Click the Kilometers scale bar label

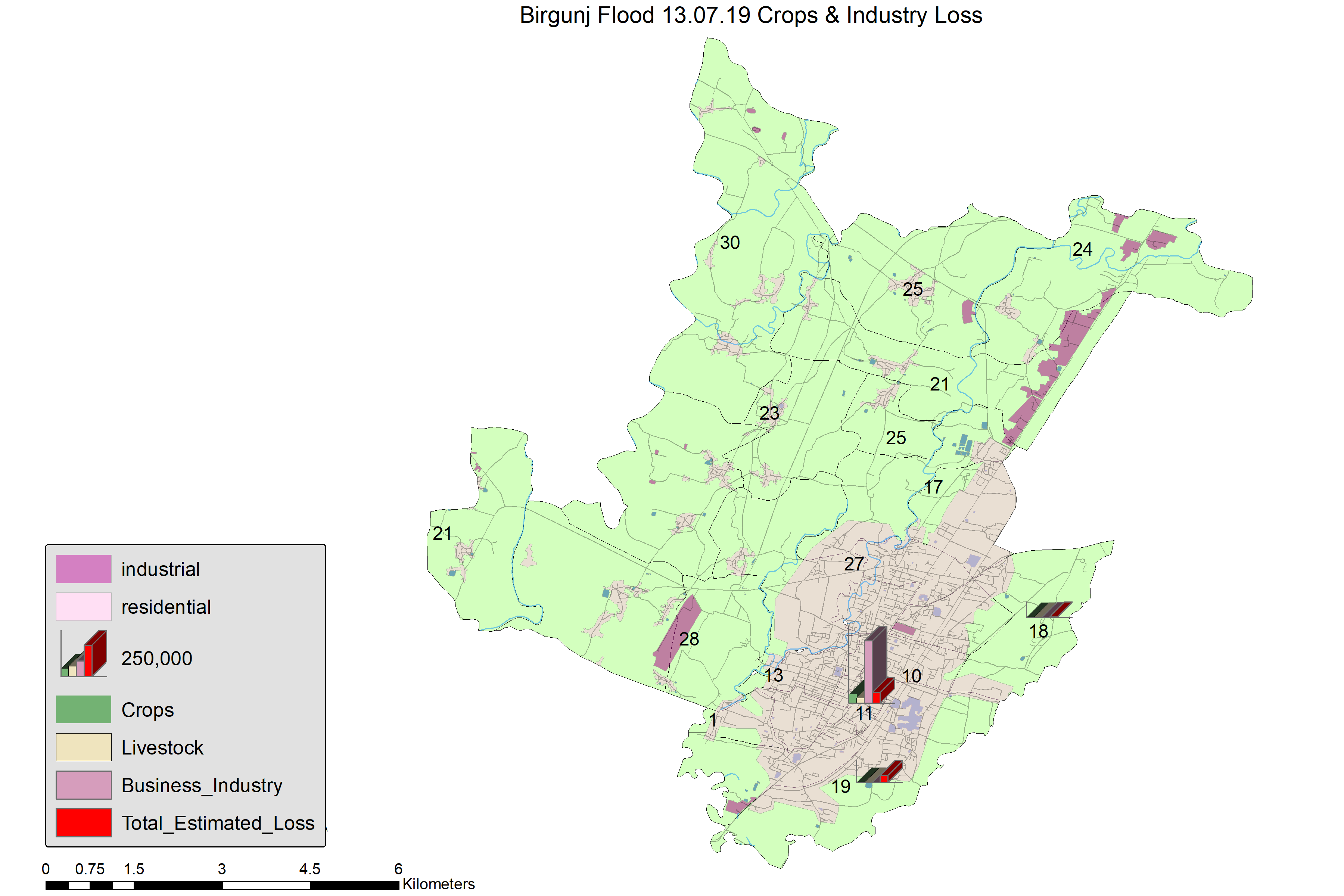pyautogui.click(x=438, y=884)
